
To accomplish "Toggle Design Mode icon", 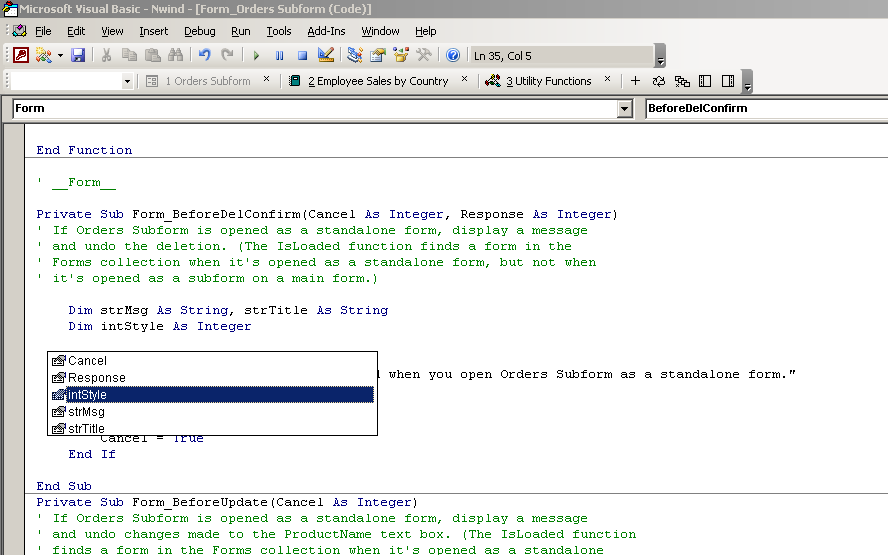I will coord(326,55).
